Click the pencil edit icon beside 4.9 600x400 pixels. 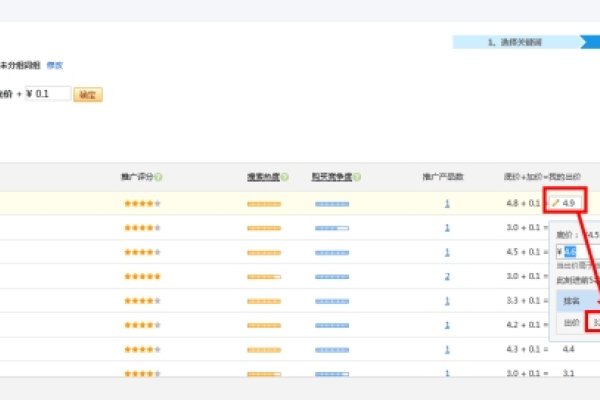click(x=555, y=203)
